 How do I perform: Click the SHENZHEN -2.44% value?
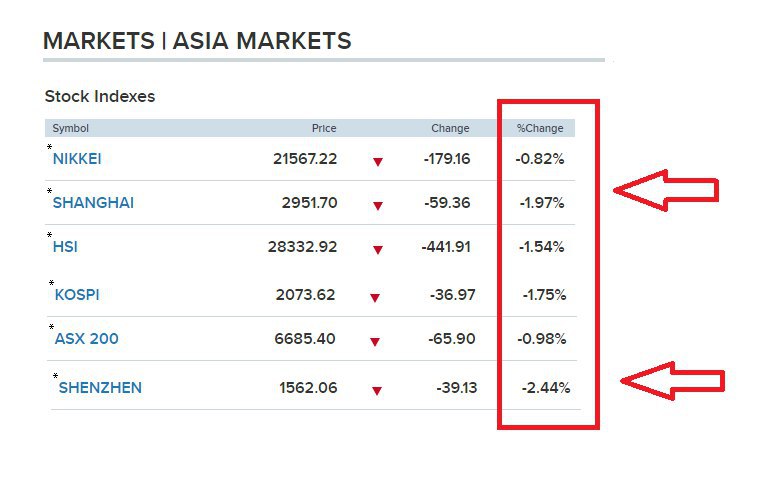(x=546, y=387)
